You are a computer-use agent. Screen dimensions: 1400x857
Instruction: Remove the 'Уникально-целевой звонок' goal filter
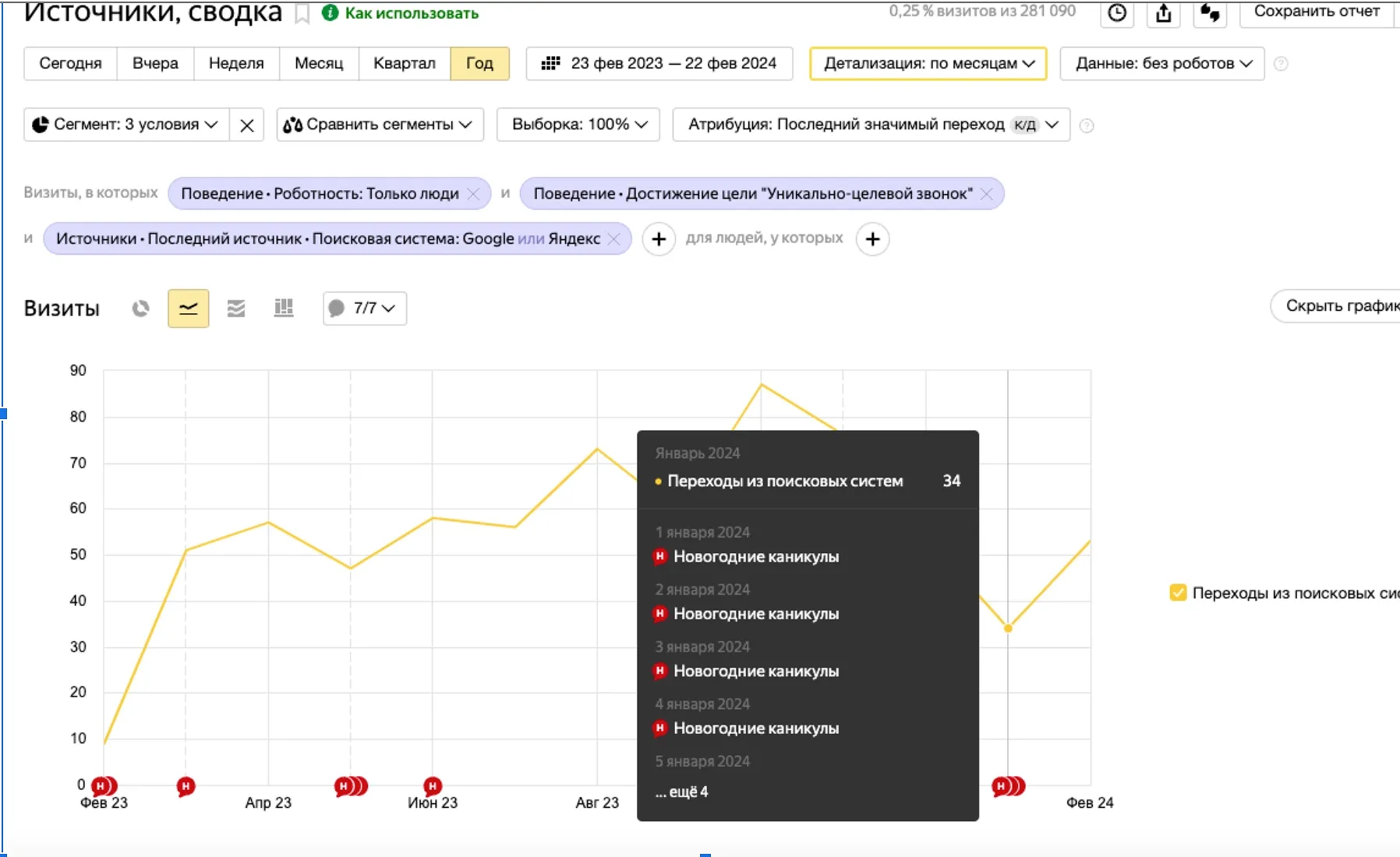point(987,194)
